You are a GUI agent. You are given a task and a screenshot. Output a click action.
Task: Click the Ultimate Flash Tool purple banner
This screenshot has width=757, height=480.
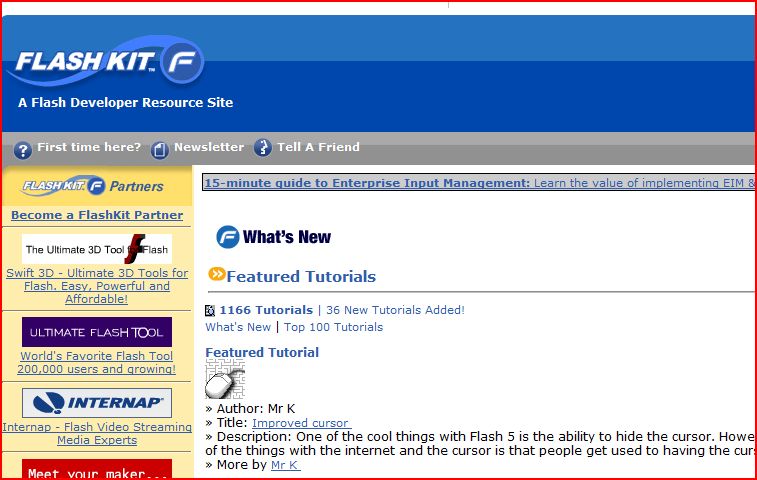pyautogui.click(x=97, y=332)
